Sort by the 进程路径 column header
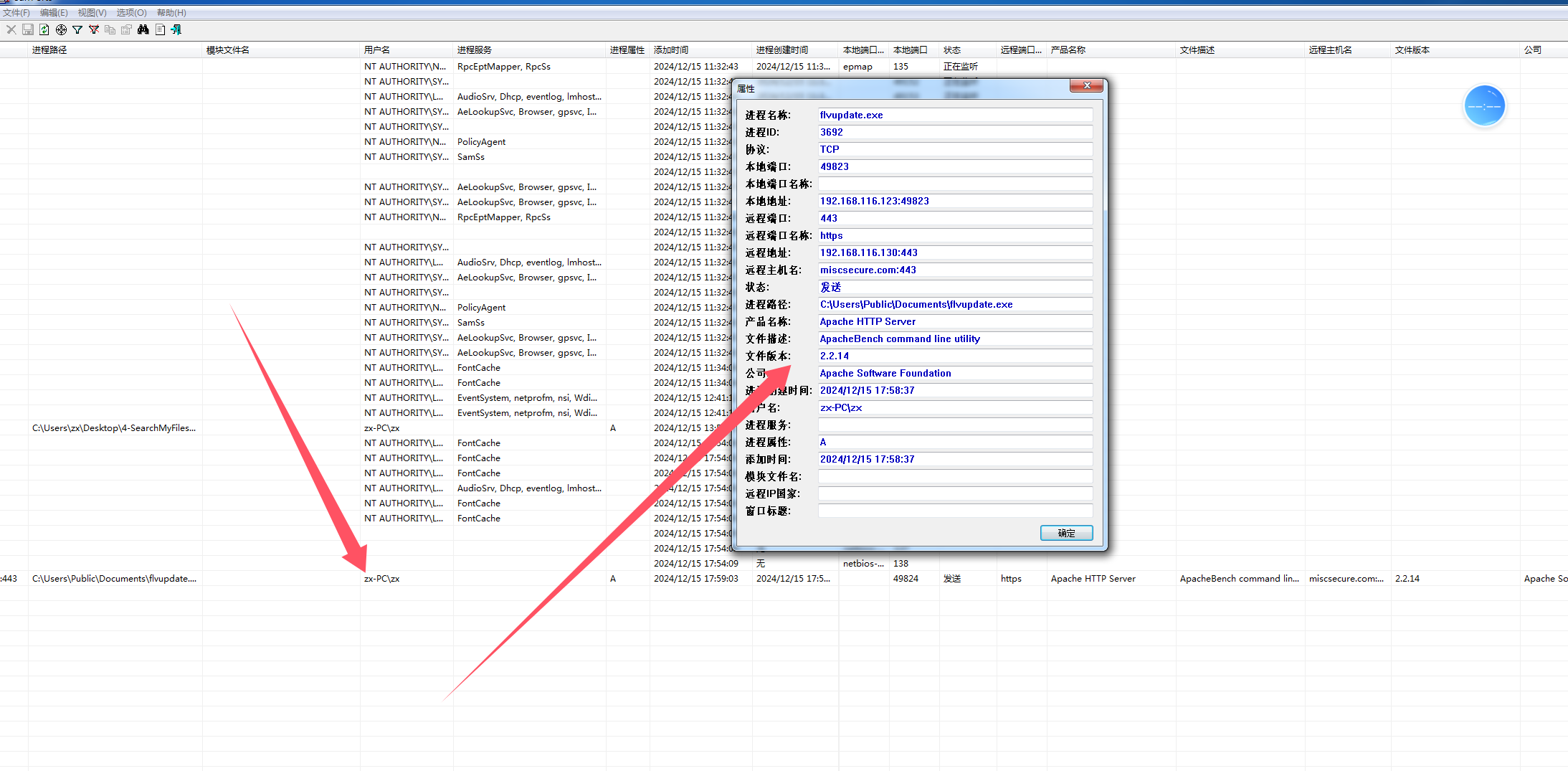The height and width of the screenshot is (771, 1568). [115, 49]
